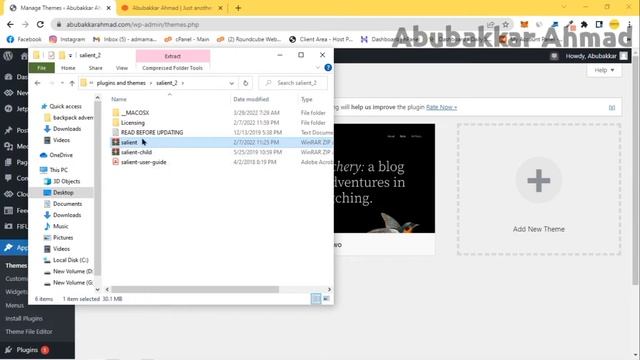Bookmark this page with the star
The height and width of the screenshot is (360, 640).
[506, 24]
